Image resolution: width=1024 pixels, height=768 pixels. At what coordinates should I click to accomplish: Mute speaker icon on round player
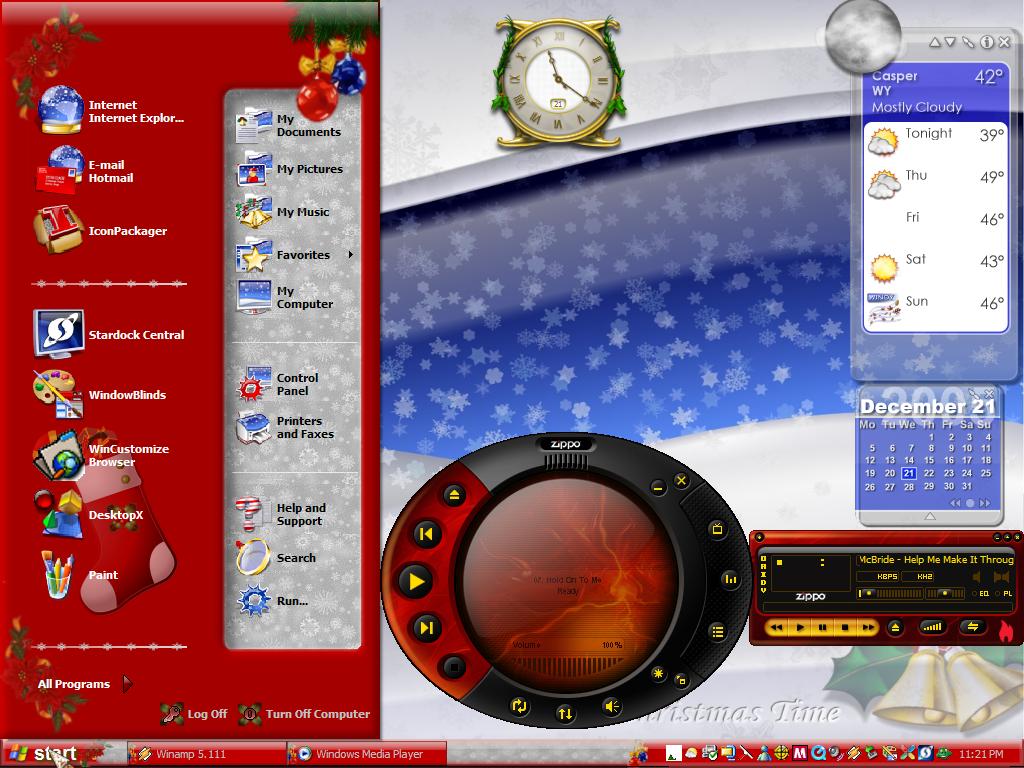click(612, 706)
